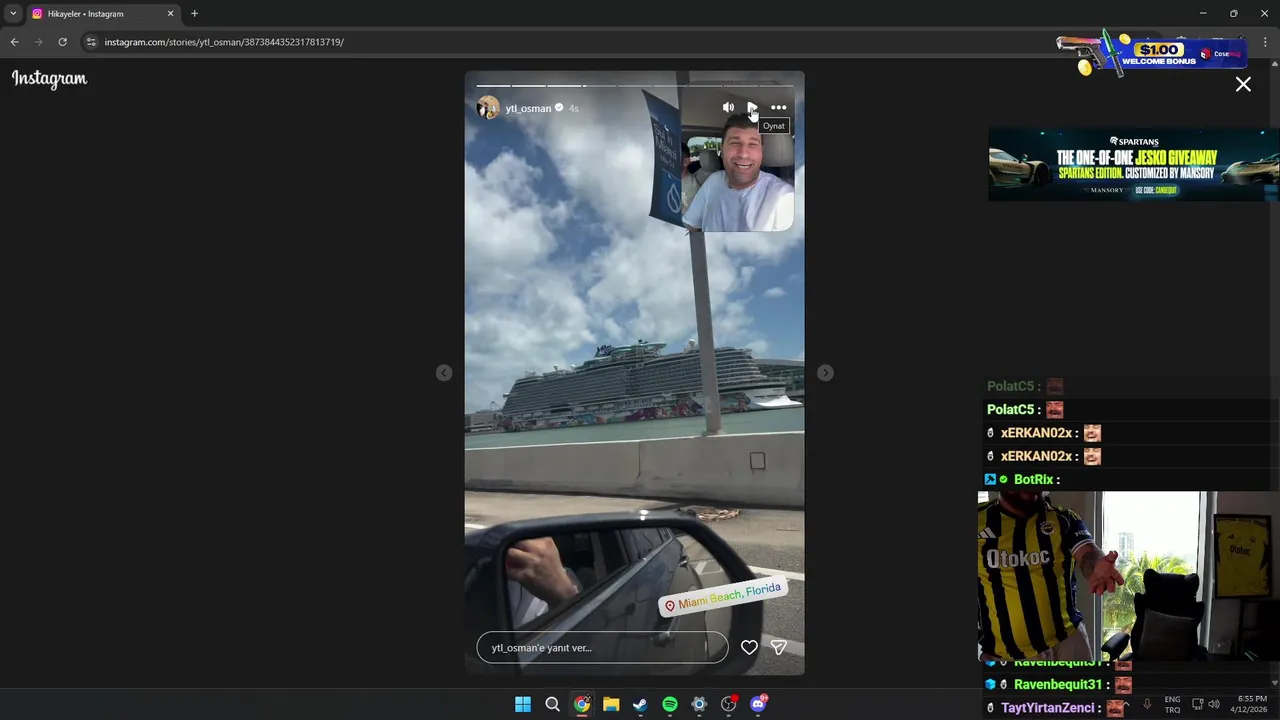Go forward in Chrome

click(38, 42)
